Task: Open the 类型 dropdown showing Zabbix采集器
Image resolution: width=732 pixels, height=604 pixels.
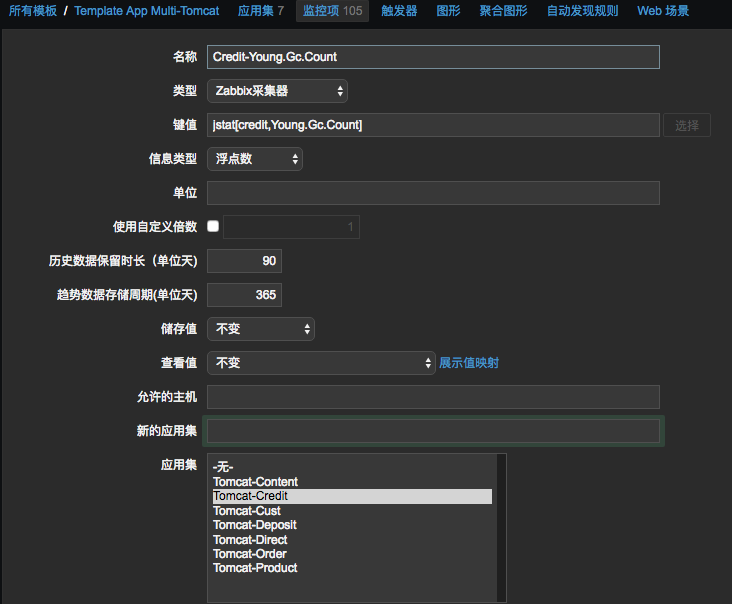Action: (277, 91)
